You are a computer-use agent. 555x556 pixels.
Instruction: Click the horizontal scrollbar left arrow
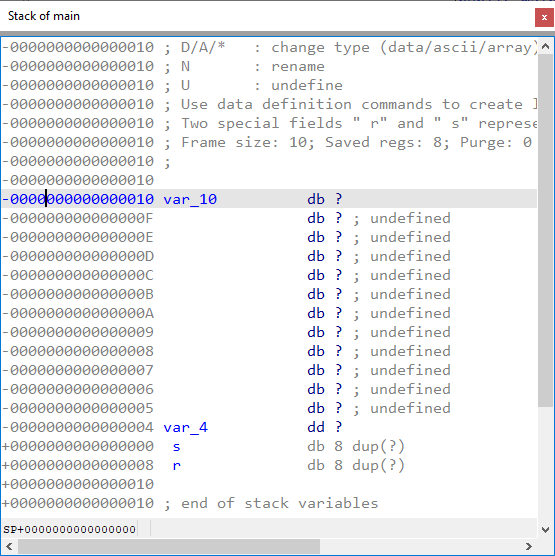tap(9, 546)
